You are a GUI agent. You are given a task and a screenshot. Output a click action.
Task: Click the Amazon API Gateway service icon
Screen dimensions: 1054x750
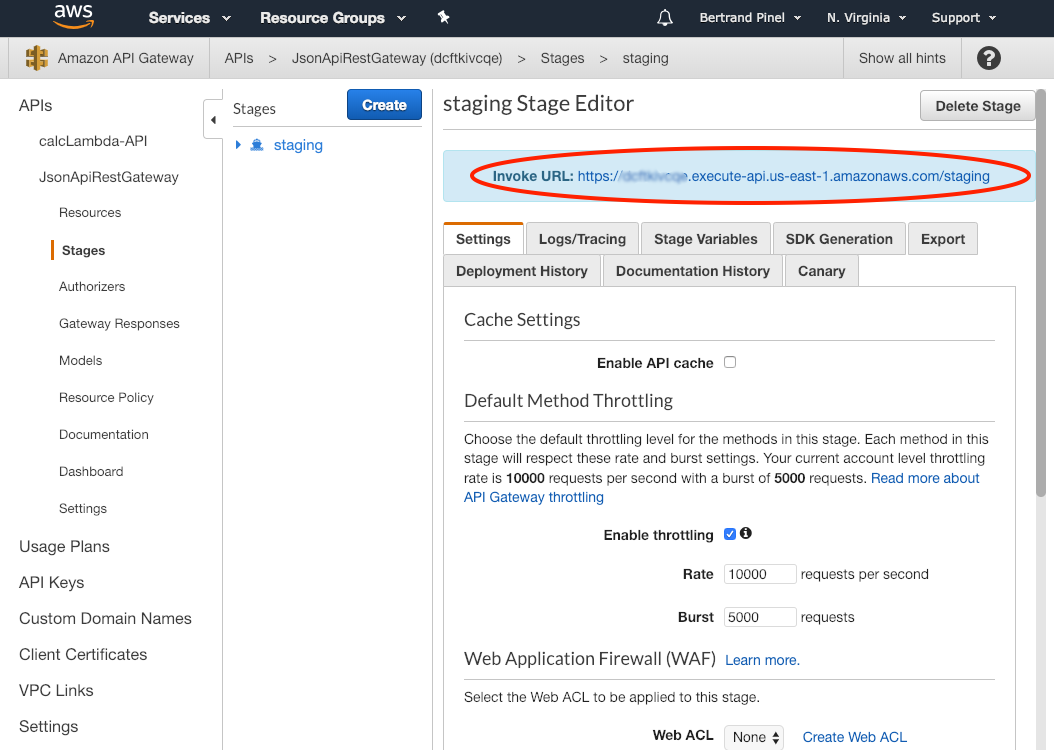(37, 58)
